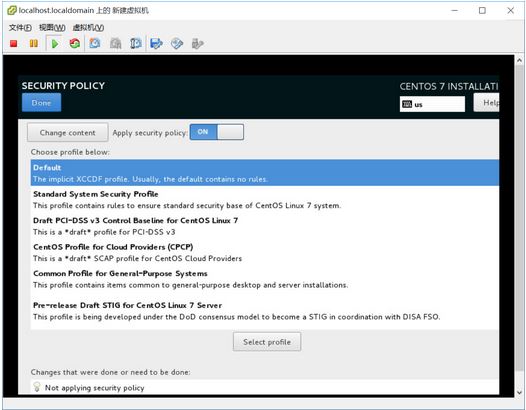526x410 pixels.
Task: Click the USB device connect icon
Action: point(197,43)
